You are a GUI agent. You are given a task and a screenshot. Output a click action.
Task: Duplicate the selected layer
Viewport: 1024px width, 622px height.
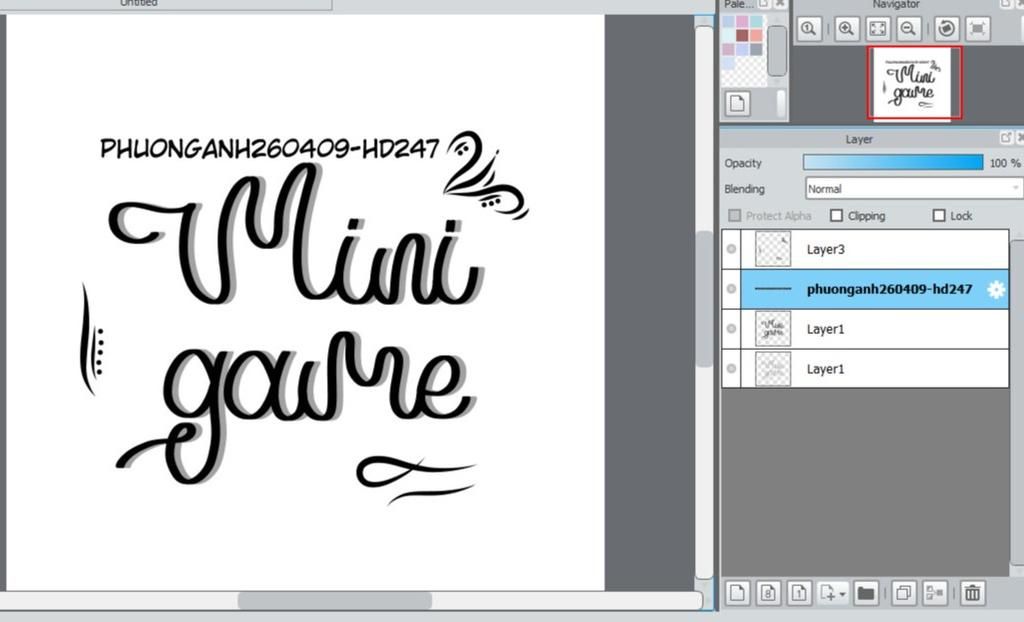click(904, 593)
